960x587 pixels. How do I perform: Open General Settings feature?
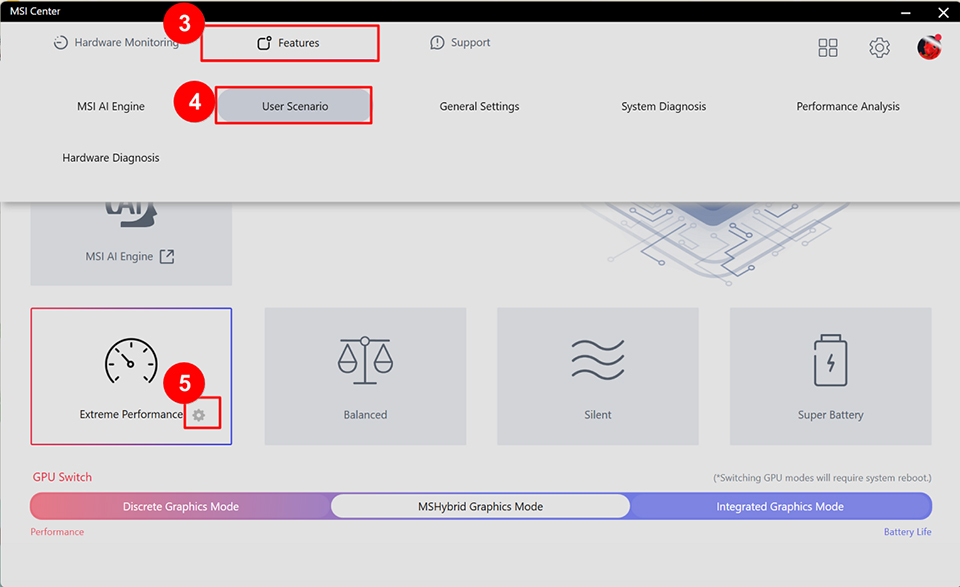(479, 107)
